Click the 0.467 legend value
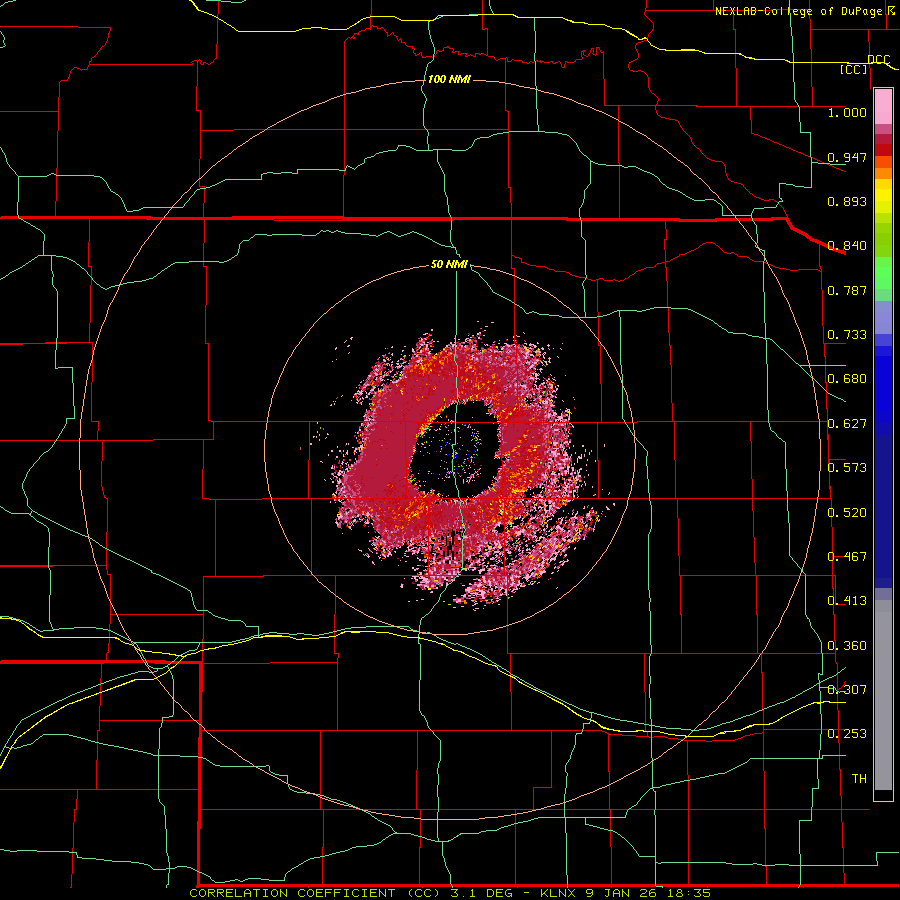Viewport: 900px width, 900px height. pyautogui.click(x=847, y=557)
